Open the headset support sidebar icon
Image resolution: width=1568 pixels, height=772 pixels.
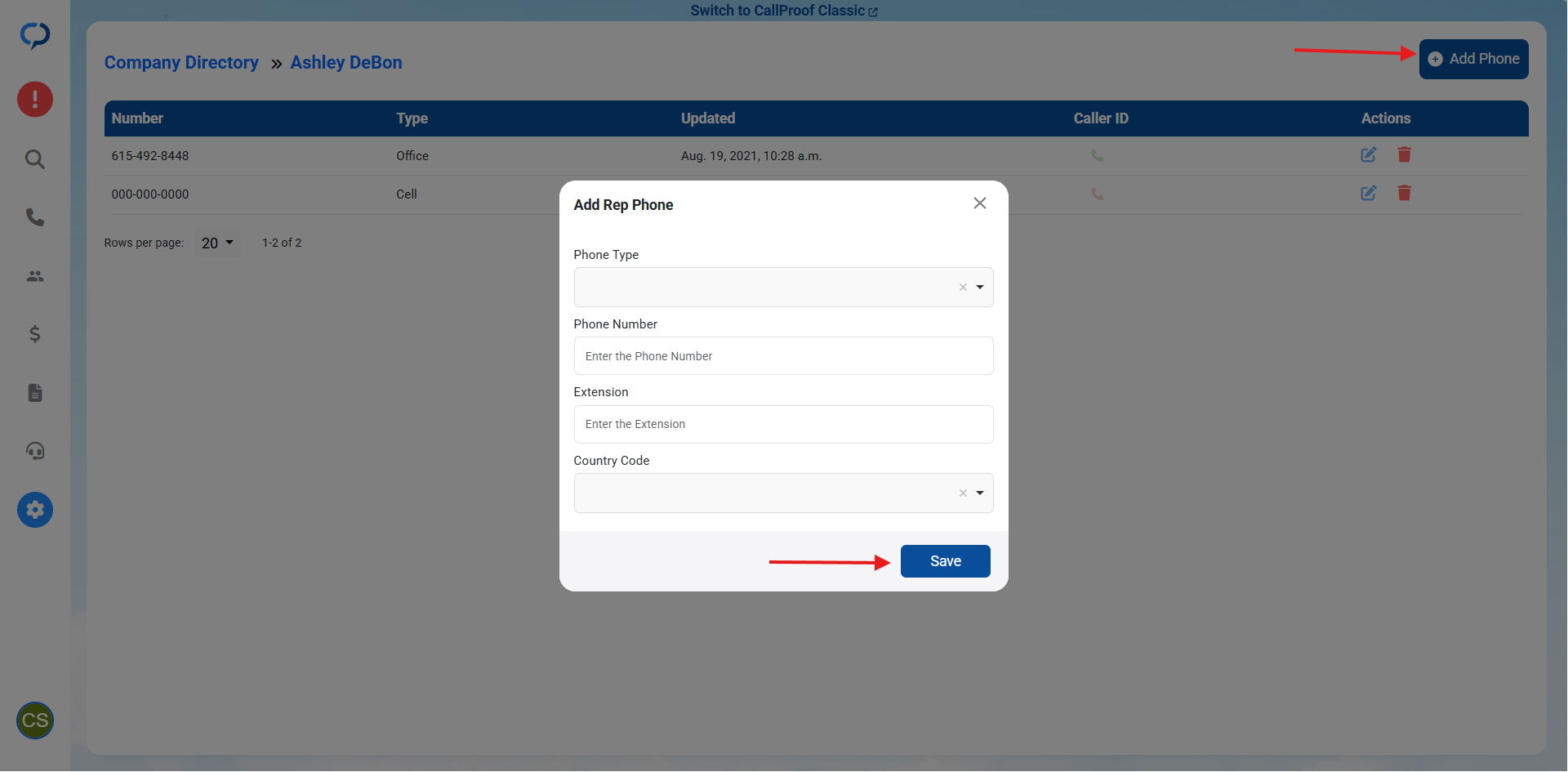point(35,451)
